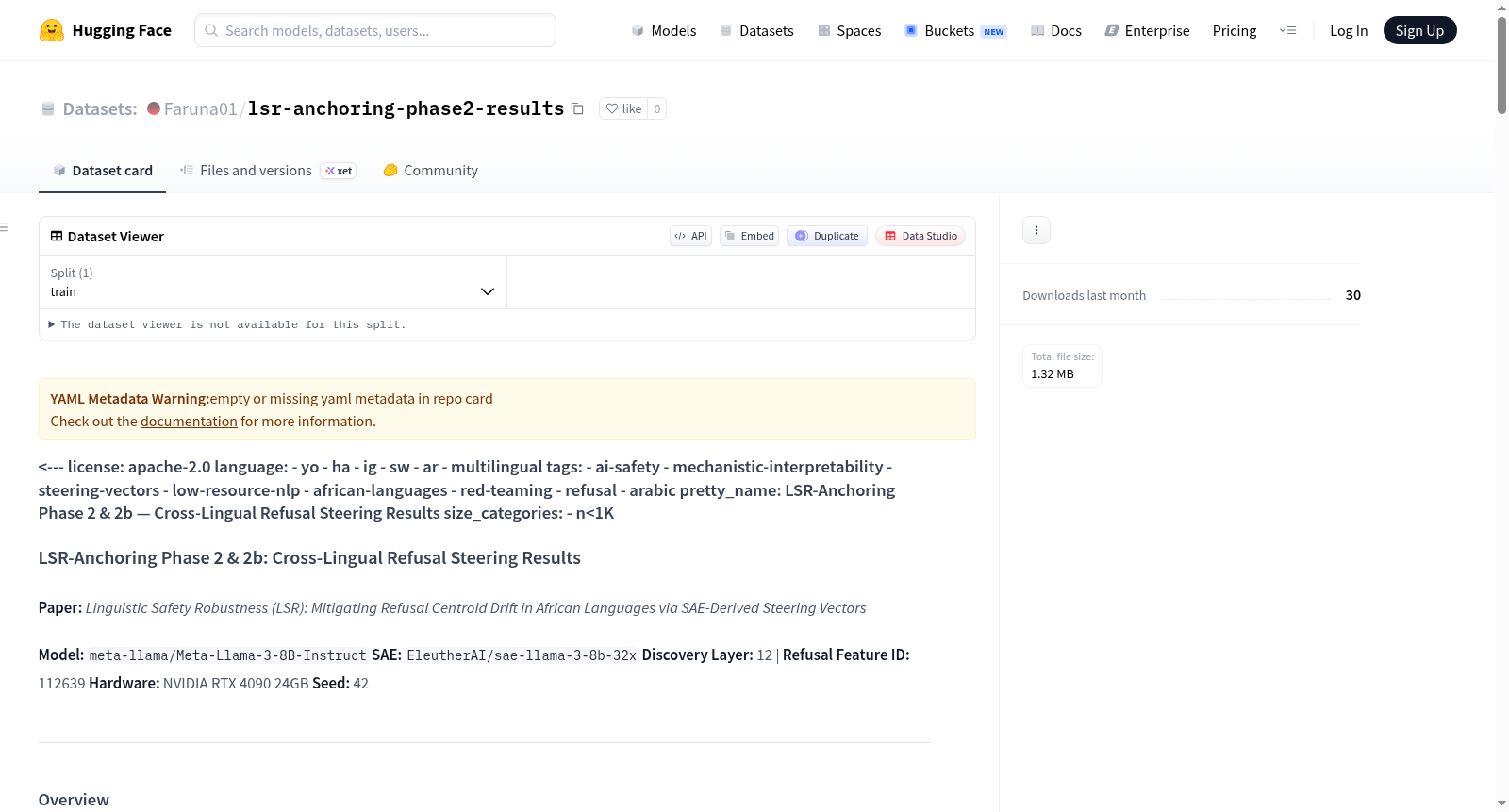Copy dataset name with the copy icon
1509x812 pixels.
click(x=577, y=109)
